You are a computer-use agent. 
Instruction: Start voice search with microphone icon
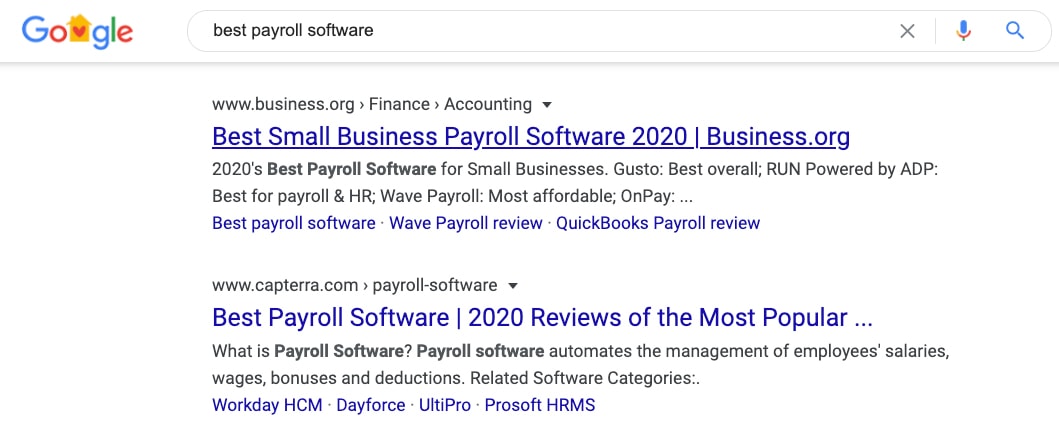tap(963, 30)
